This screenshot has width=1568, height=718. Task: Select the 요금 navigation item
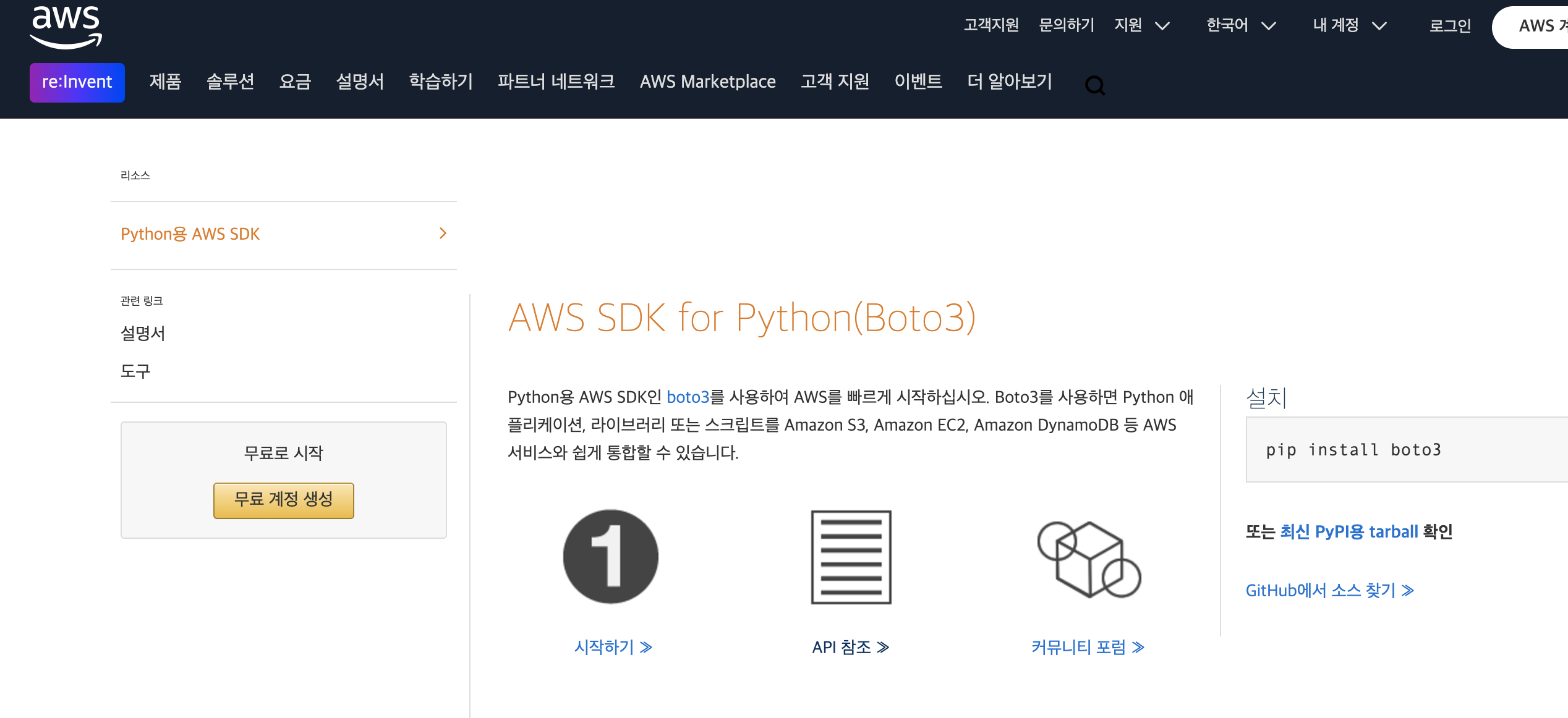(296, 82)
